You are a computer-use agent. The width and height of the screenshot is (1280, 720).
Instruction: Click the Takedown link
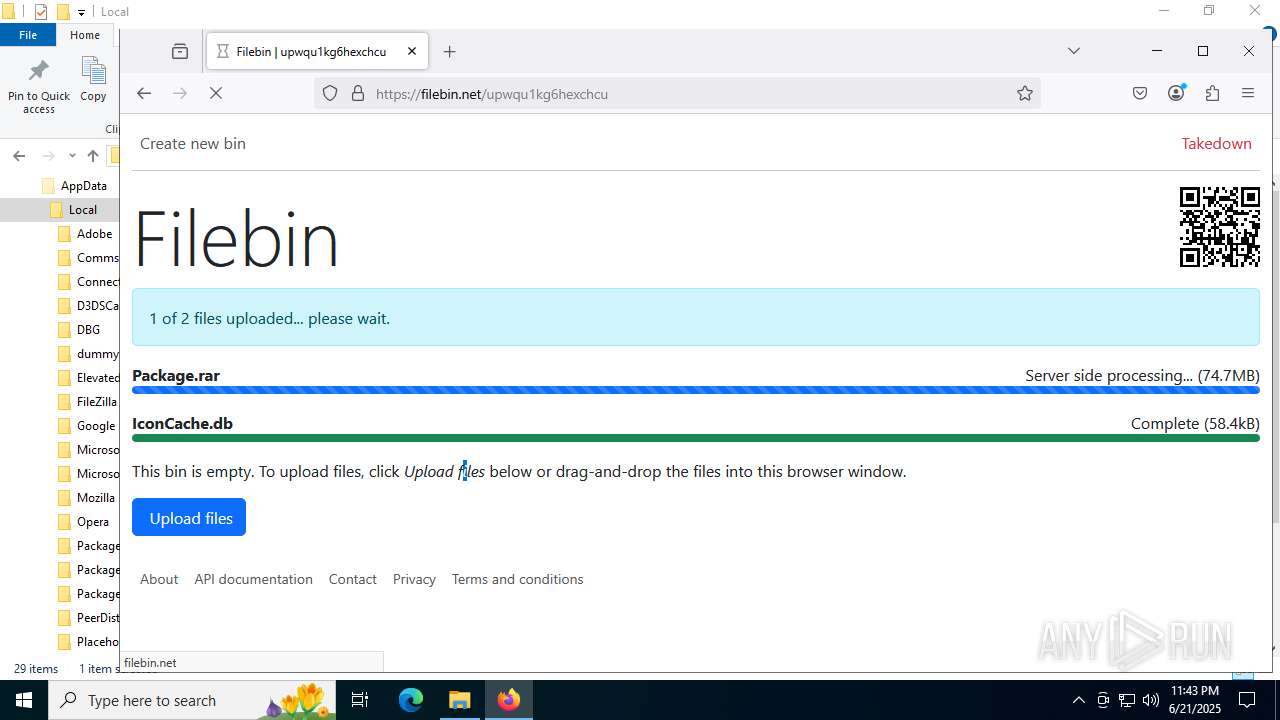point(1216,143)
